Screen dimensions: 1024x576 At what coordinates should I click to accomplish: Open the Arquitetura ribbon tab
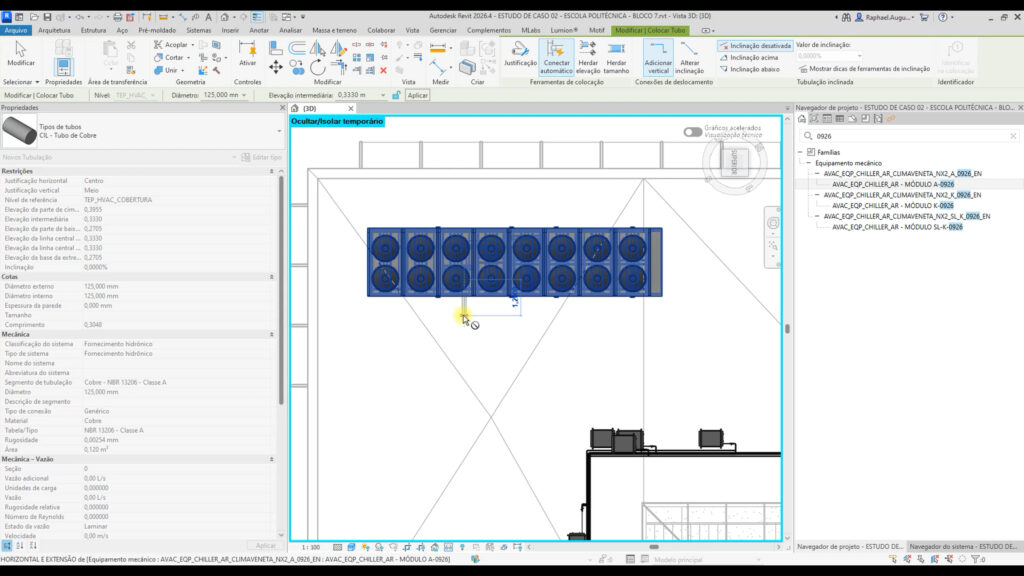54,30
